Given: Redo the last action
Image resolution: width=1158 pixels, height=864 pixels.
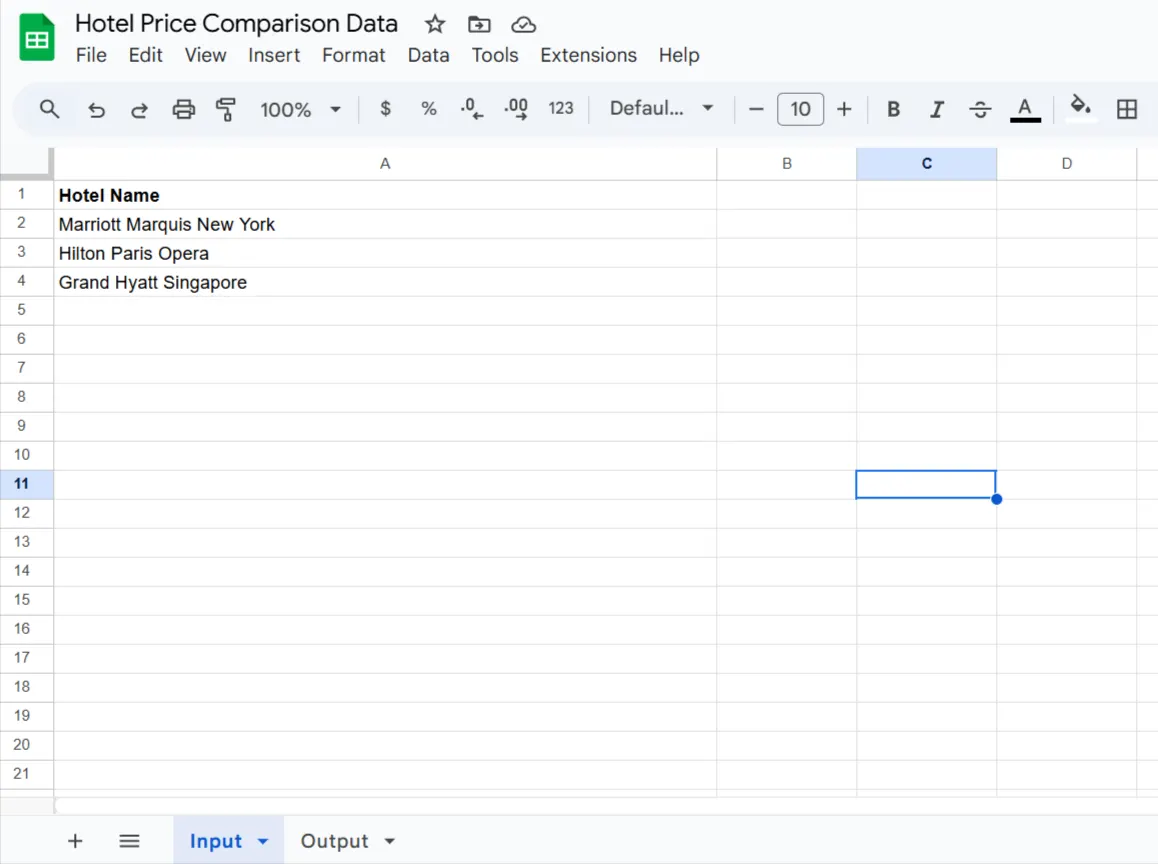Looking at the screenshot, I should pos(140,109).
